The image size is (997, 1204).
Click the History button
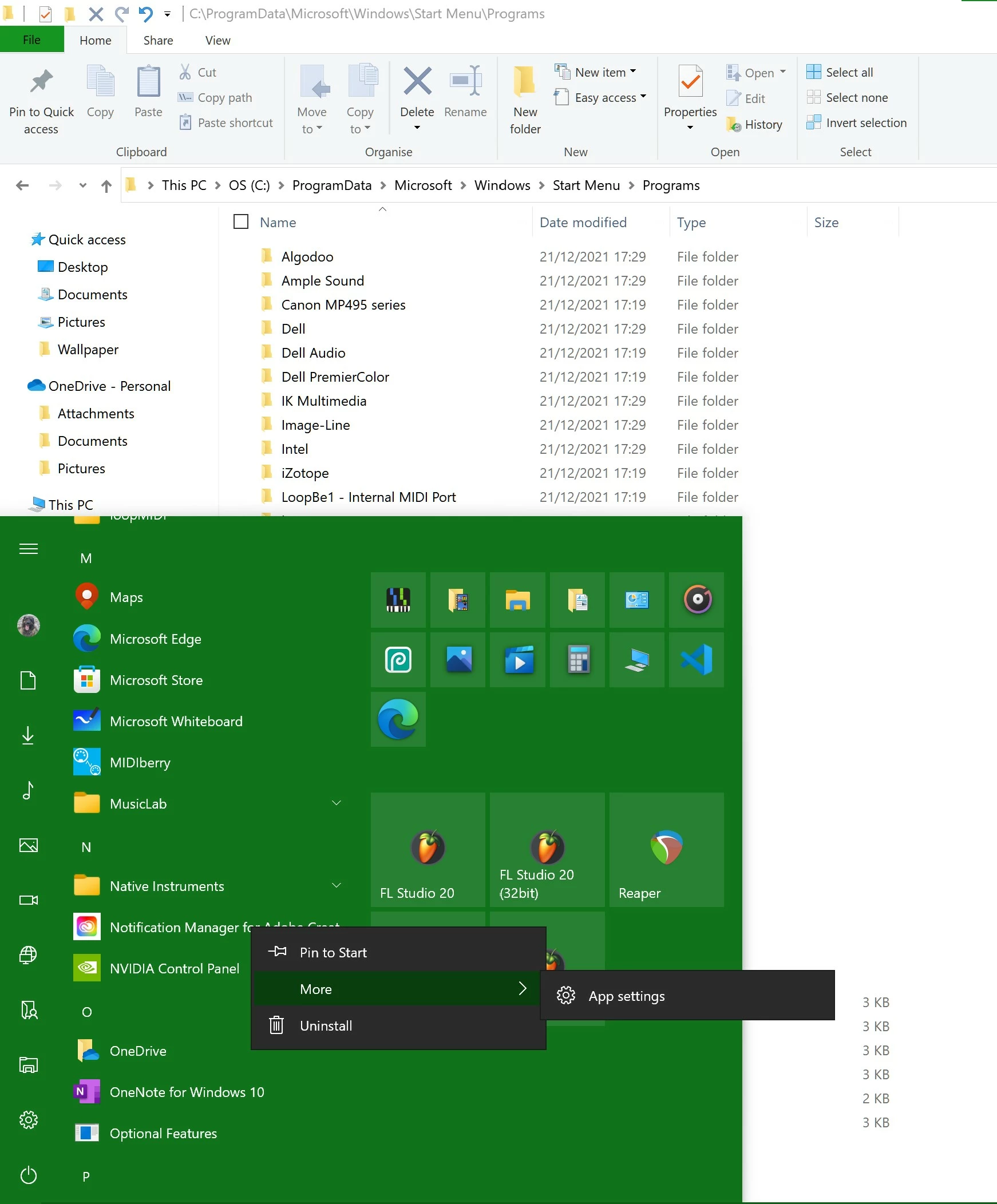(x=754, y=124)
